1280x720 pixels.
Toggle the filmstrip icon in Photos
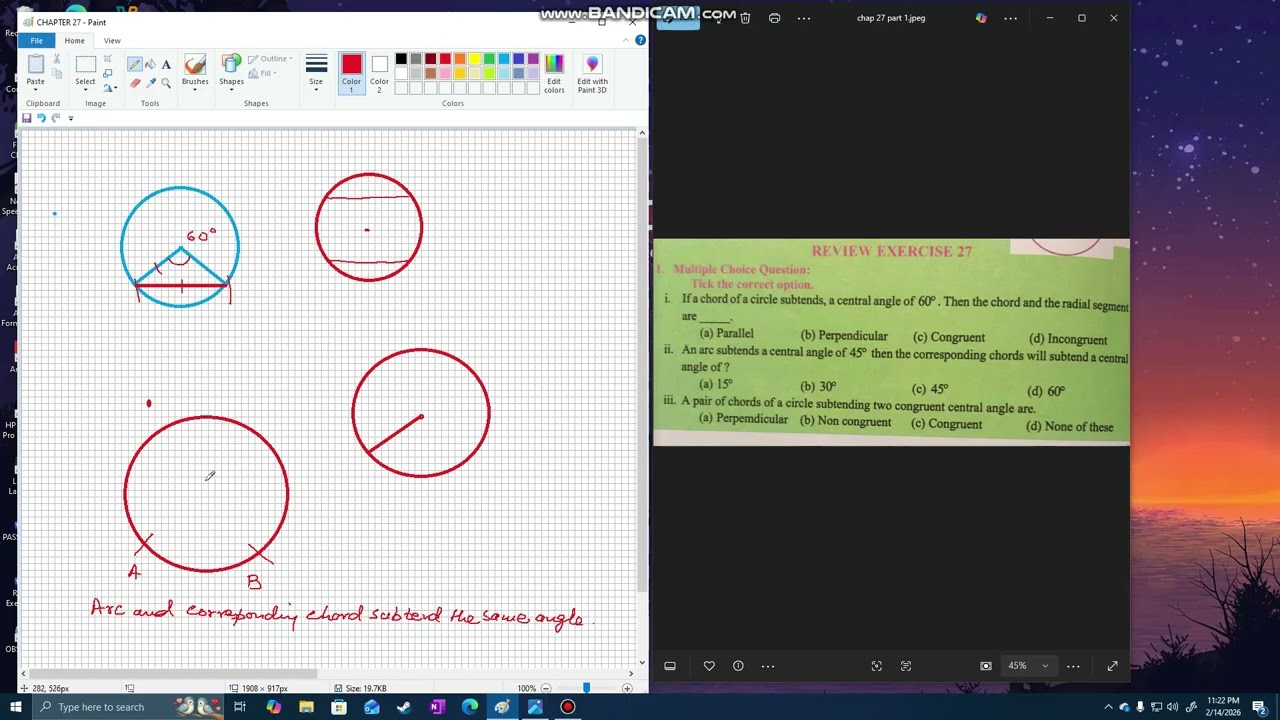tap(670, 666)
